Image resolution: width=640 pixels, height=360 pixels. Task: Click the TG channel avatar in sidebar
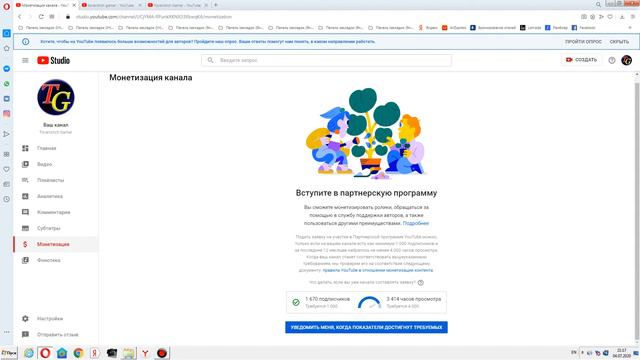pos(56,98)
